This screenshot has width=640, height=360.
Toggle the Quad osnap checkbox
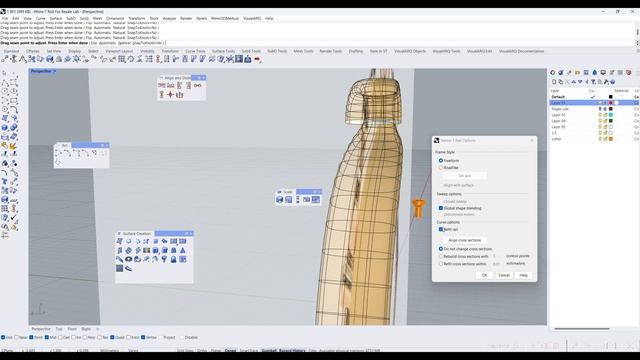coord(112,338)
